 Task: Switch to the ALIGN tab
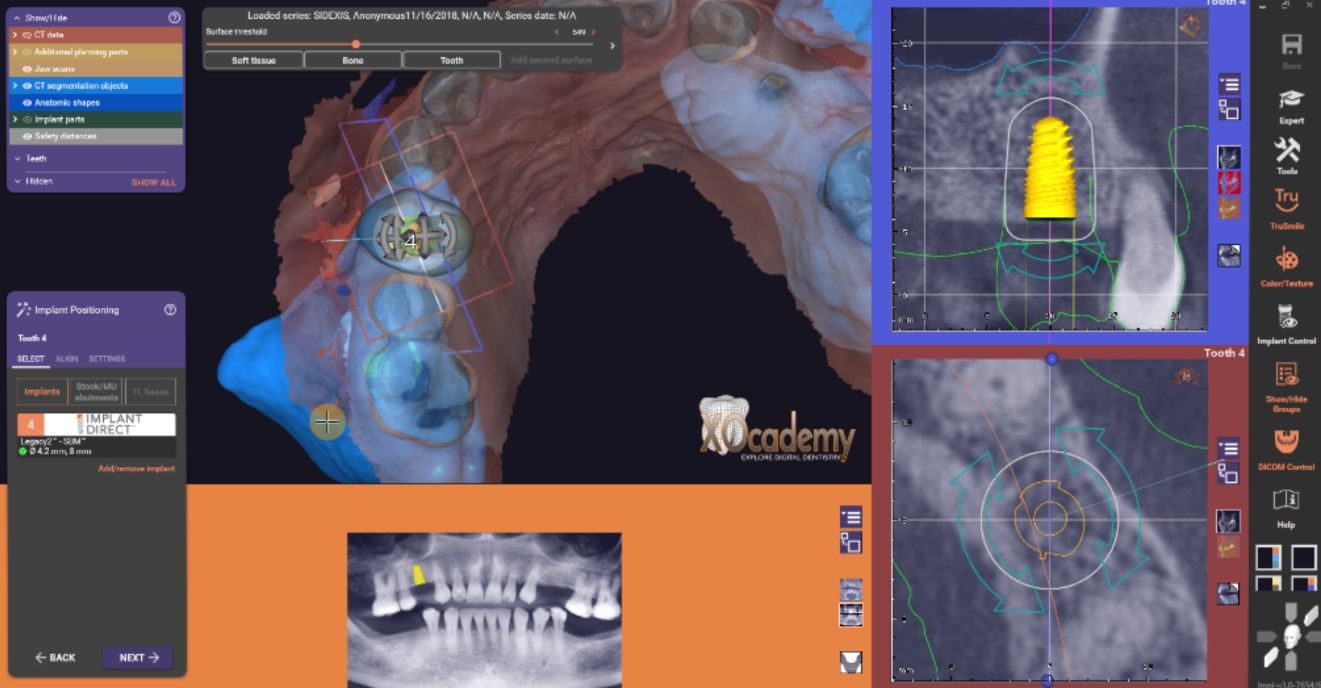coord(67,359)
